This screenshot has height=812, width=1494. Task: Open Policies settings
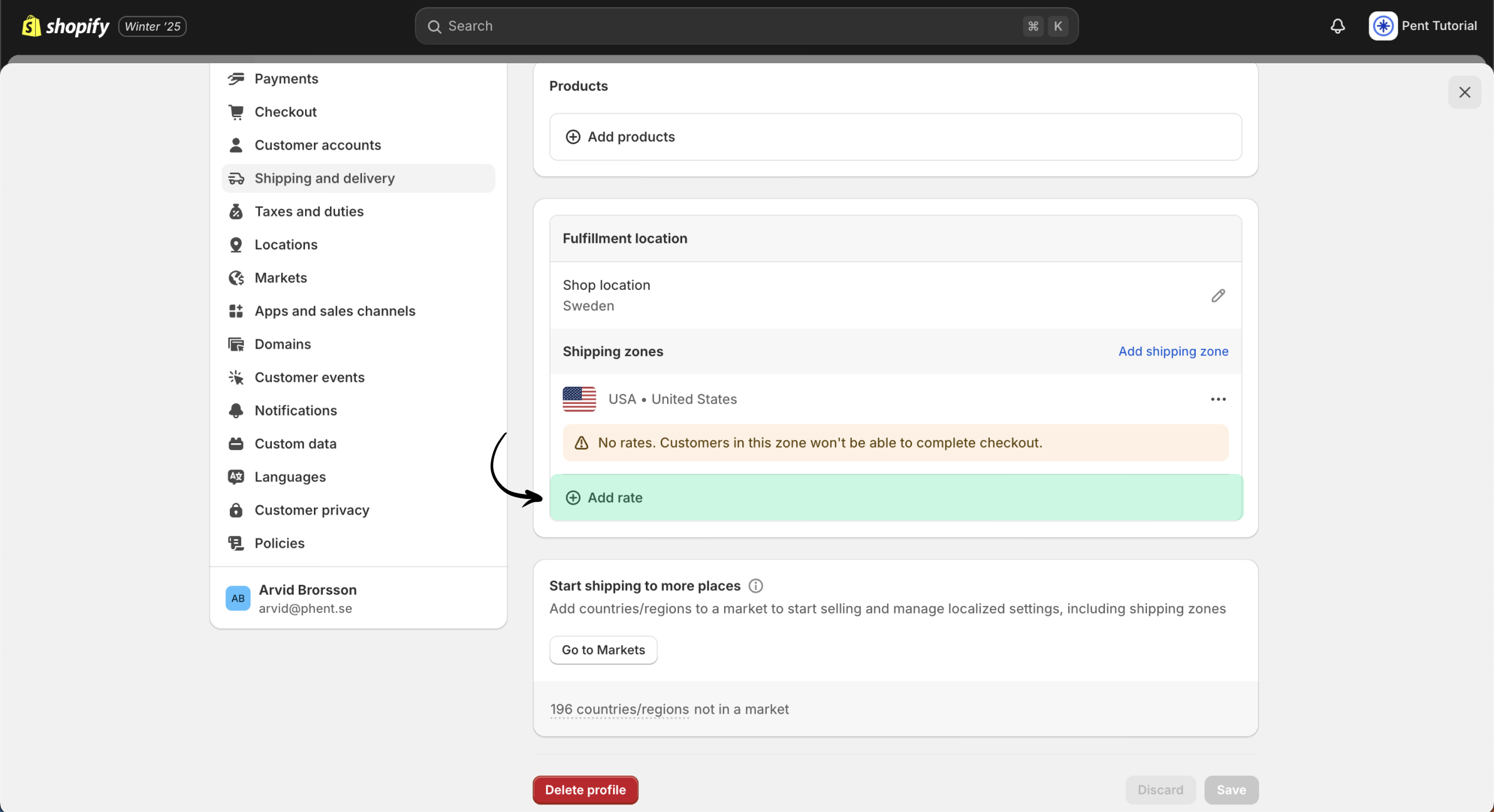358,543
